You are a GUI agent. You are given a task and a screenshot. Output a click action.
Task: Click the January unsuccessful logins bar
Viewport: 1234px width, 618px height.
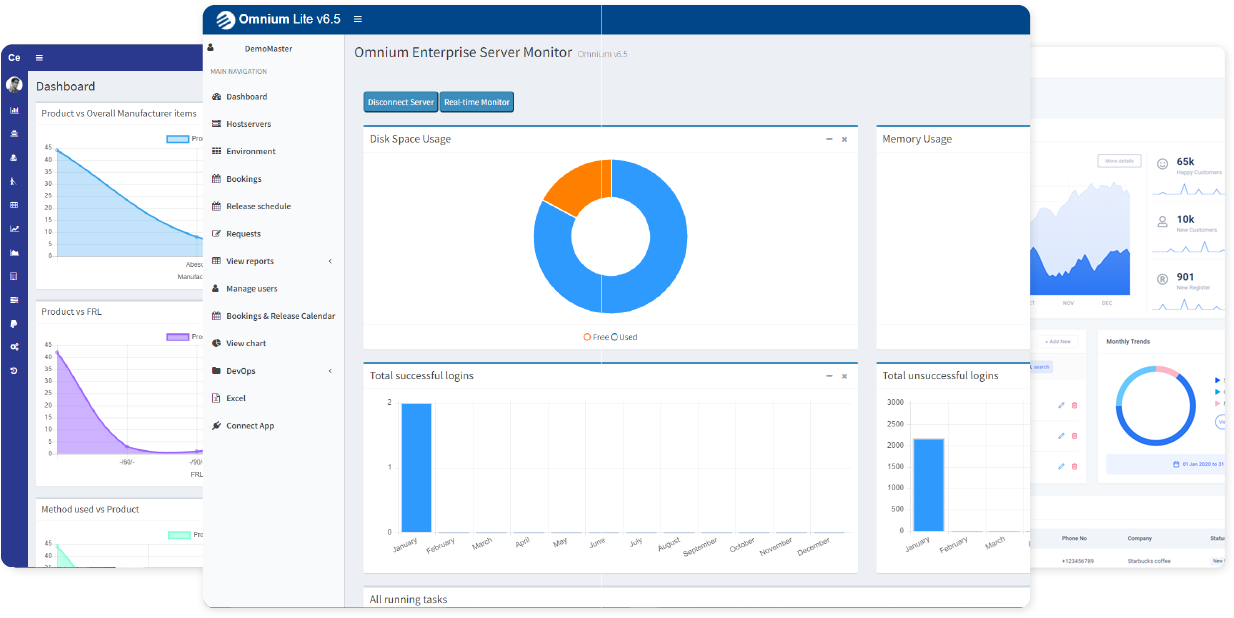coord(928,484)
